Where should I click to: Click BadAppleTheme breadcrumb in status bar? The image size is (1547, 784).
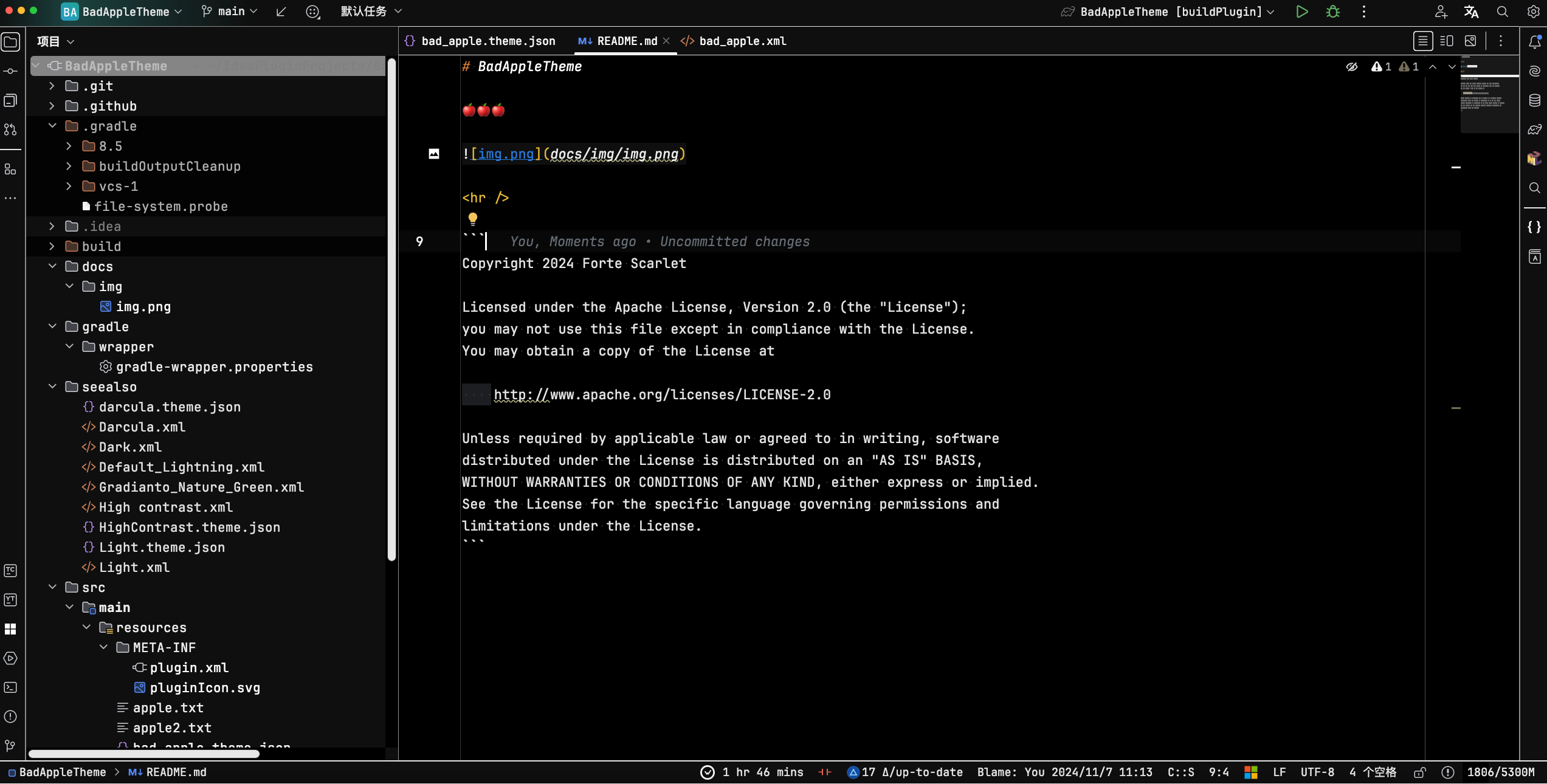pyautogui.click(x=57, y=772)
